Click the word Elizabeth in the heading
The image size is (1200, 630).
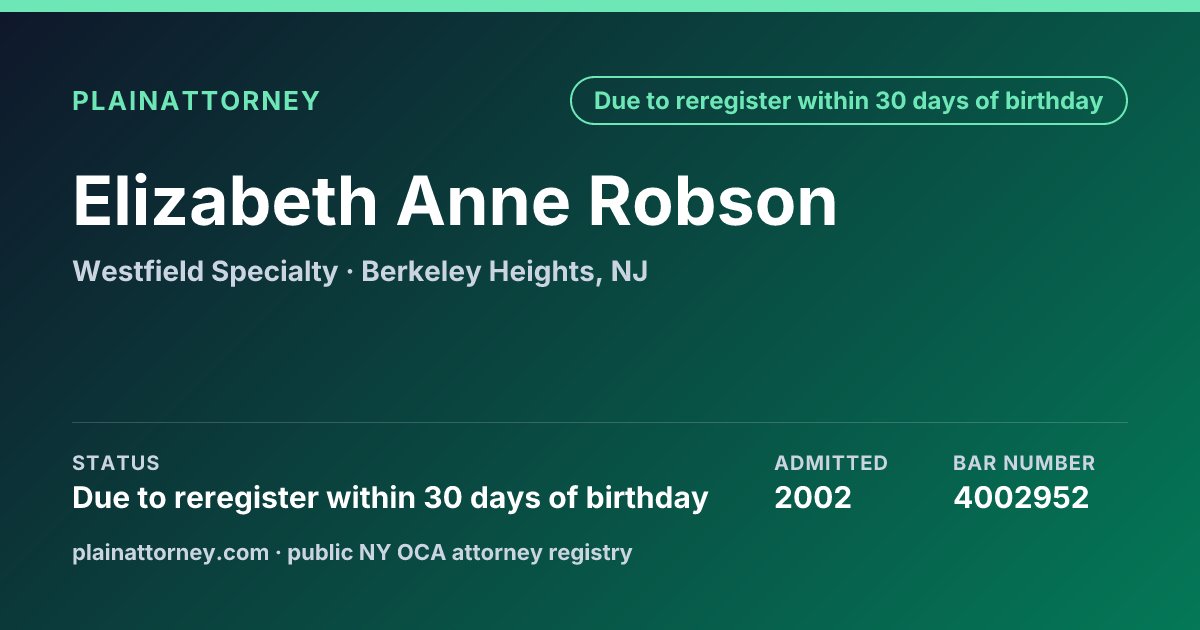coord(226,201)
